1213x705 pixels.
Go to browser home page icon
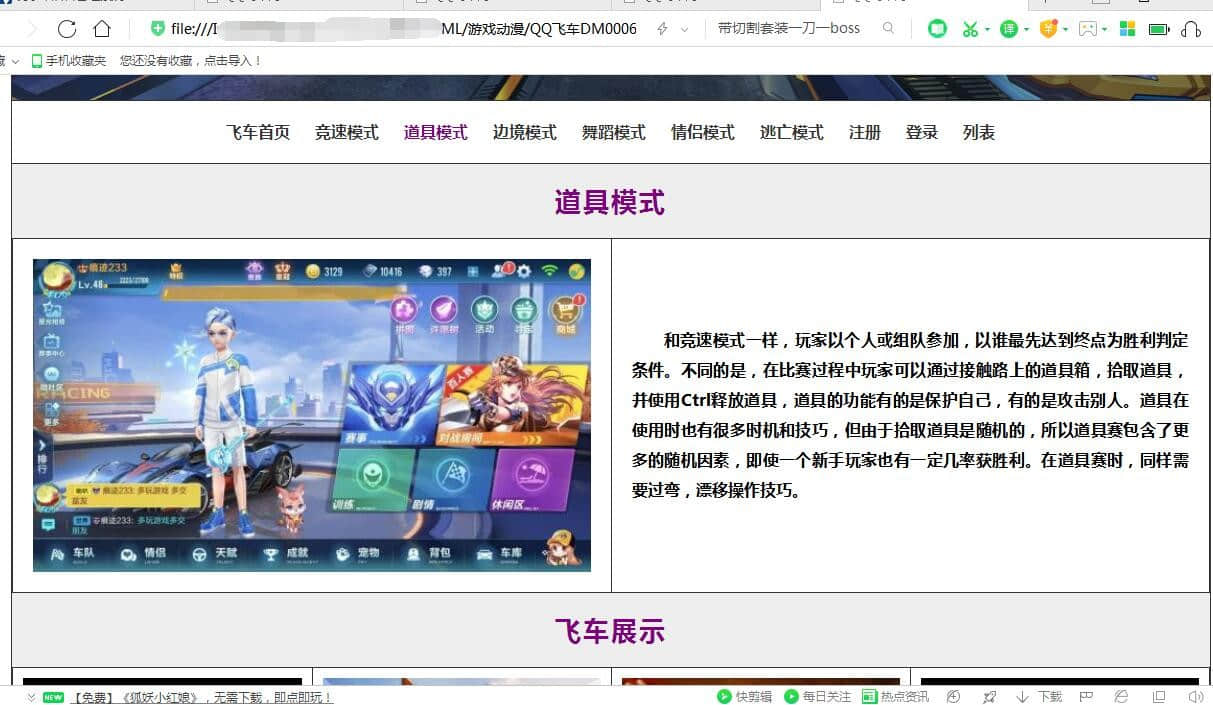[x=102, y=29]
